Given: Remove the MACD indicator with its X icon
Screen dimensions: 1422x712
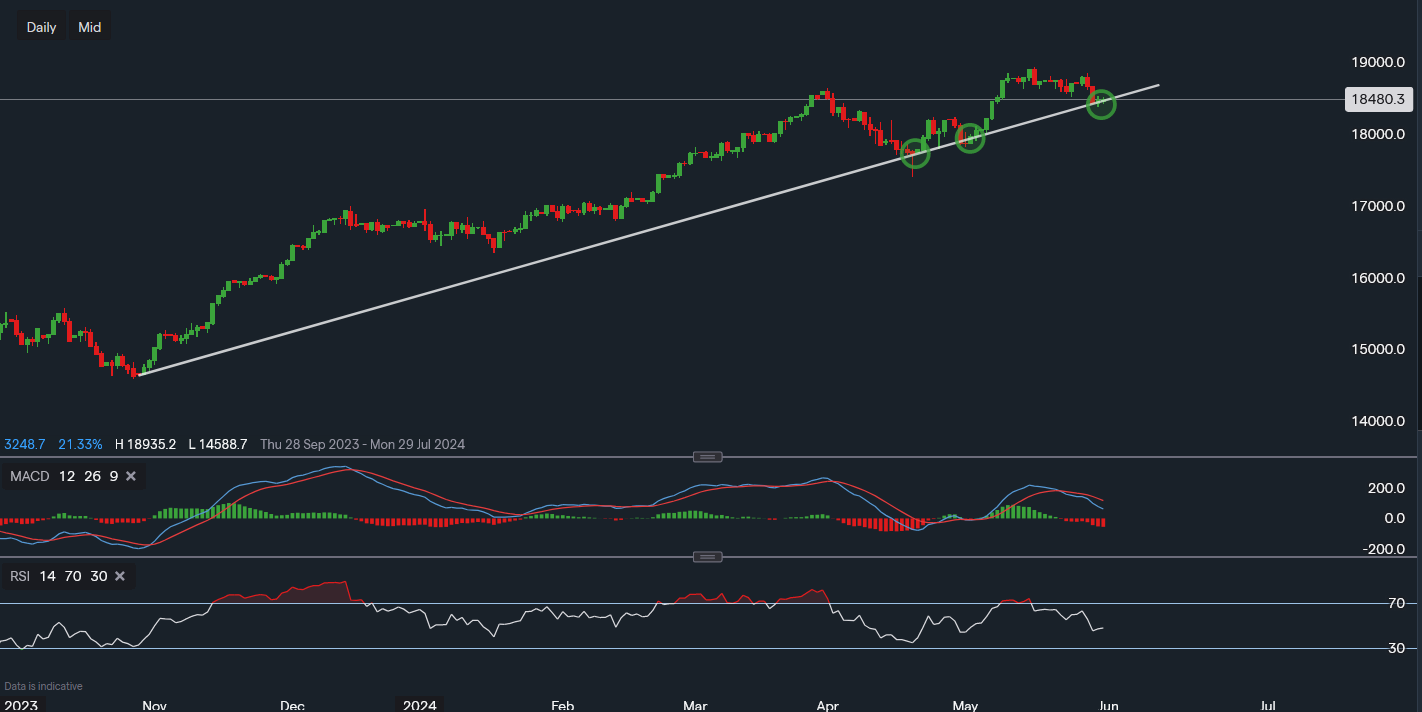Looking at the screenshot, I should [130, 476].
